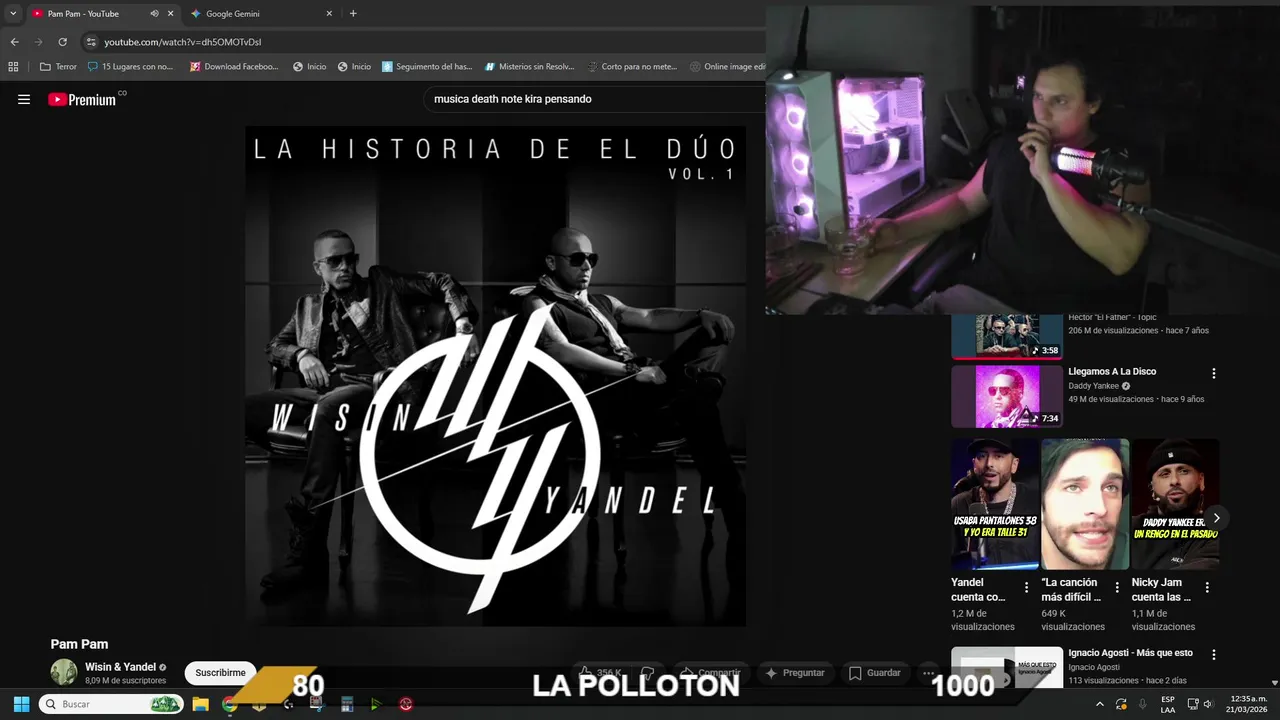1280x720 pixels.
Task: Open the red circular taskbar app
Action: pos(406,704)
